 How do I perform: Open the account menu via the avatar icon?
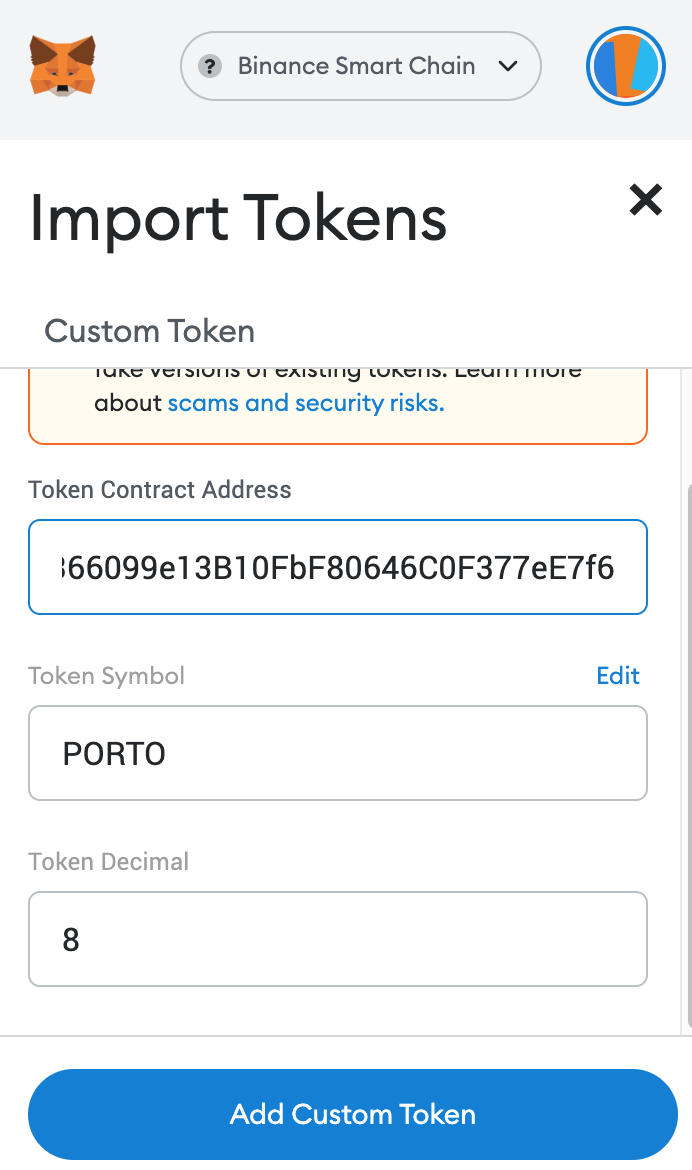click(626, 66)
